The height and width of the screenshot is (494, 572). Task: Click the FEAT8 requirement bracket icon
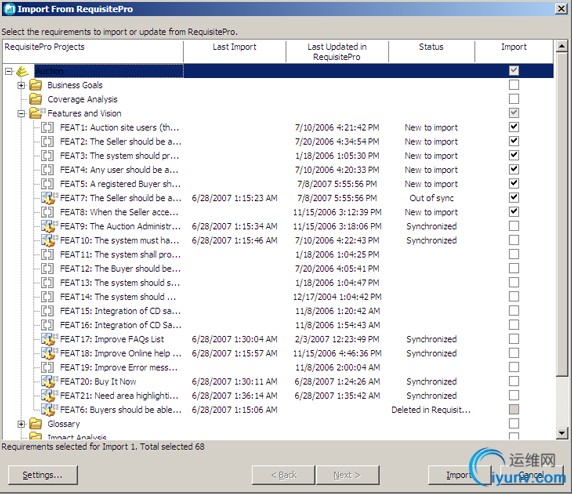[x=47, y=212]
